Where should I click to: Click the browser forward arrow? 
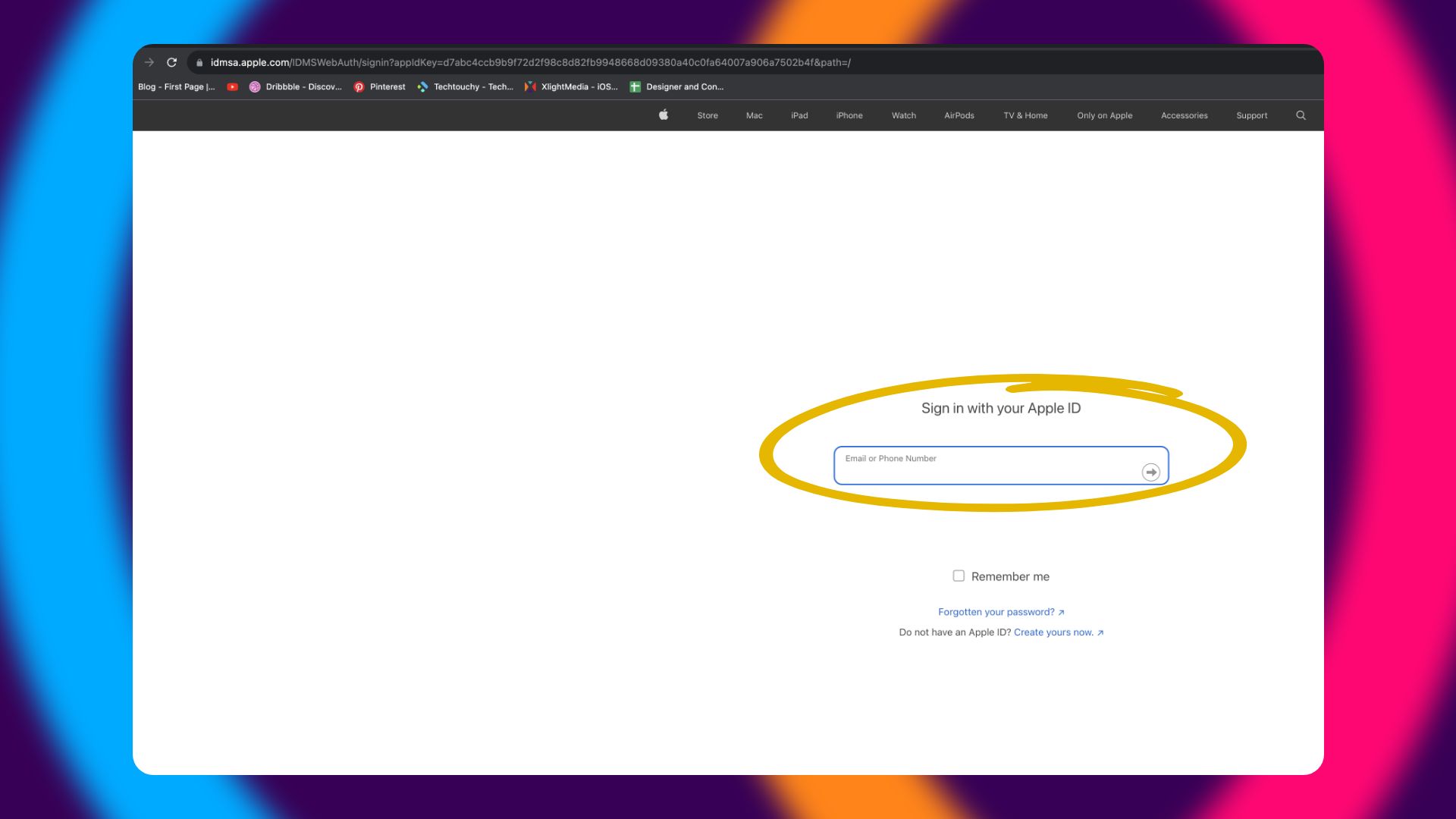pos(149,62)
